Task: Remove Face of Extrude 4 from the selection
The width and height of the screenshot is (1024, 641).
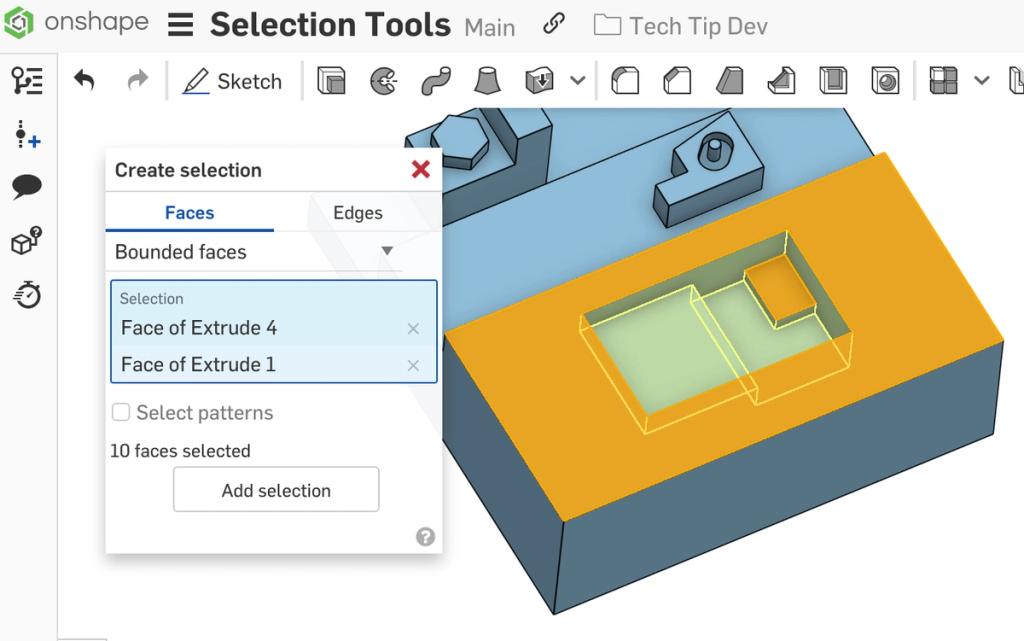Action: click(x=412, y=328)
